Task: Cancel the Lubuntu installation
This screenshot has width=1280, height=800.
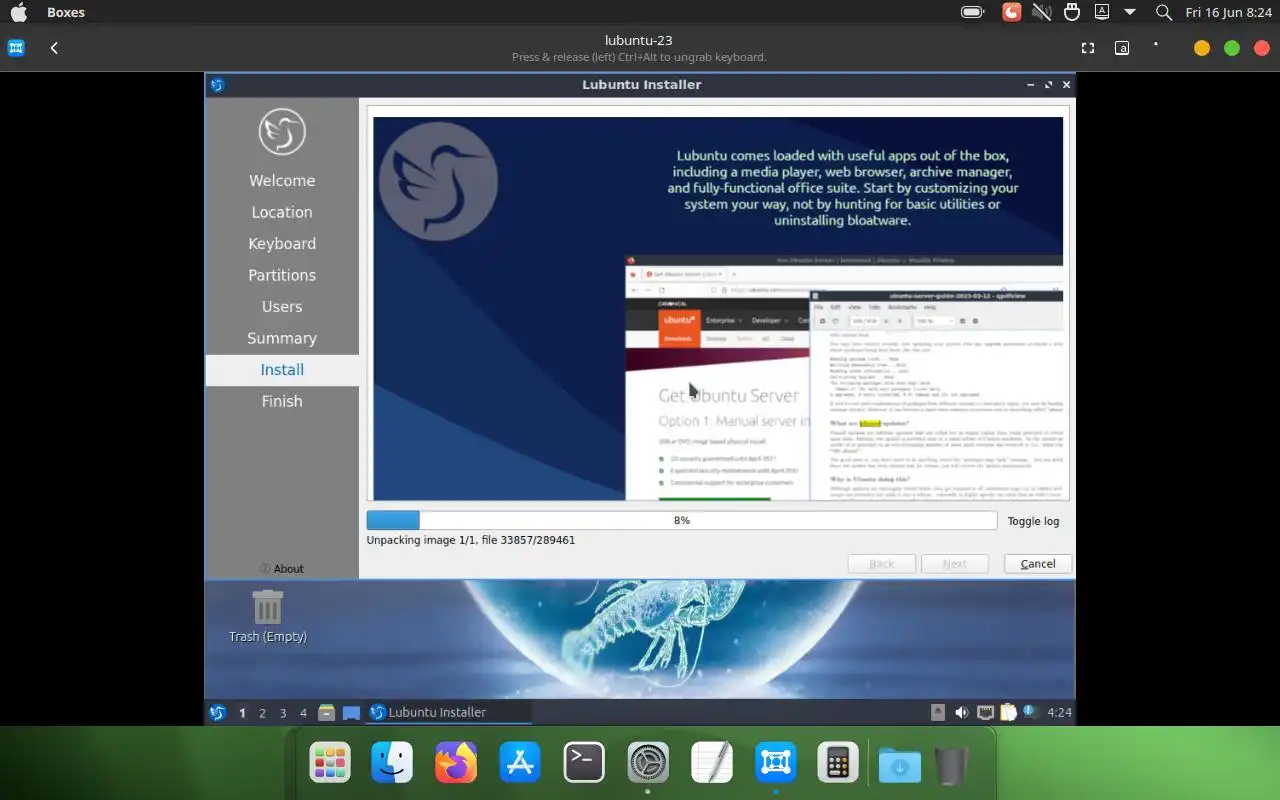Action: coord(1038,564)
